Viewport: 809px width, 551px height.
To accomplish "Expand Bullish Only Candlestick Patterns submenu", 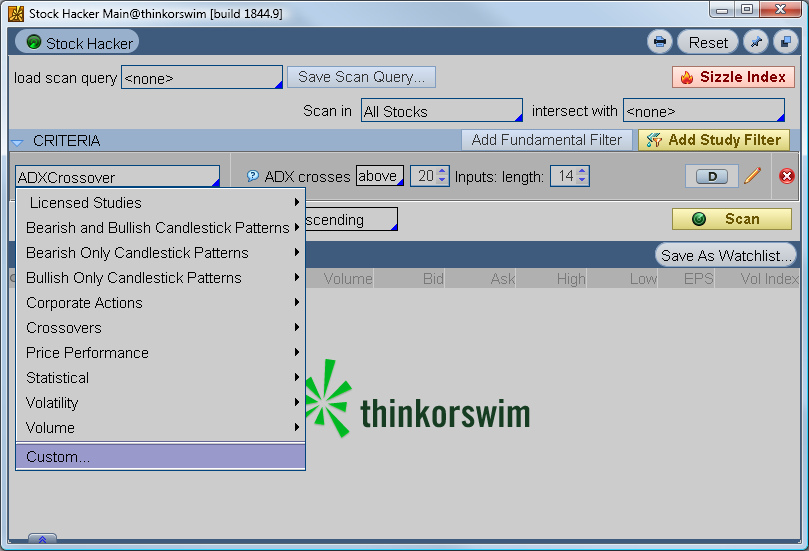I will click(x=160, y=278).
